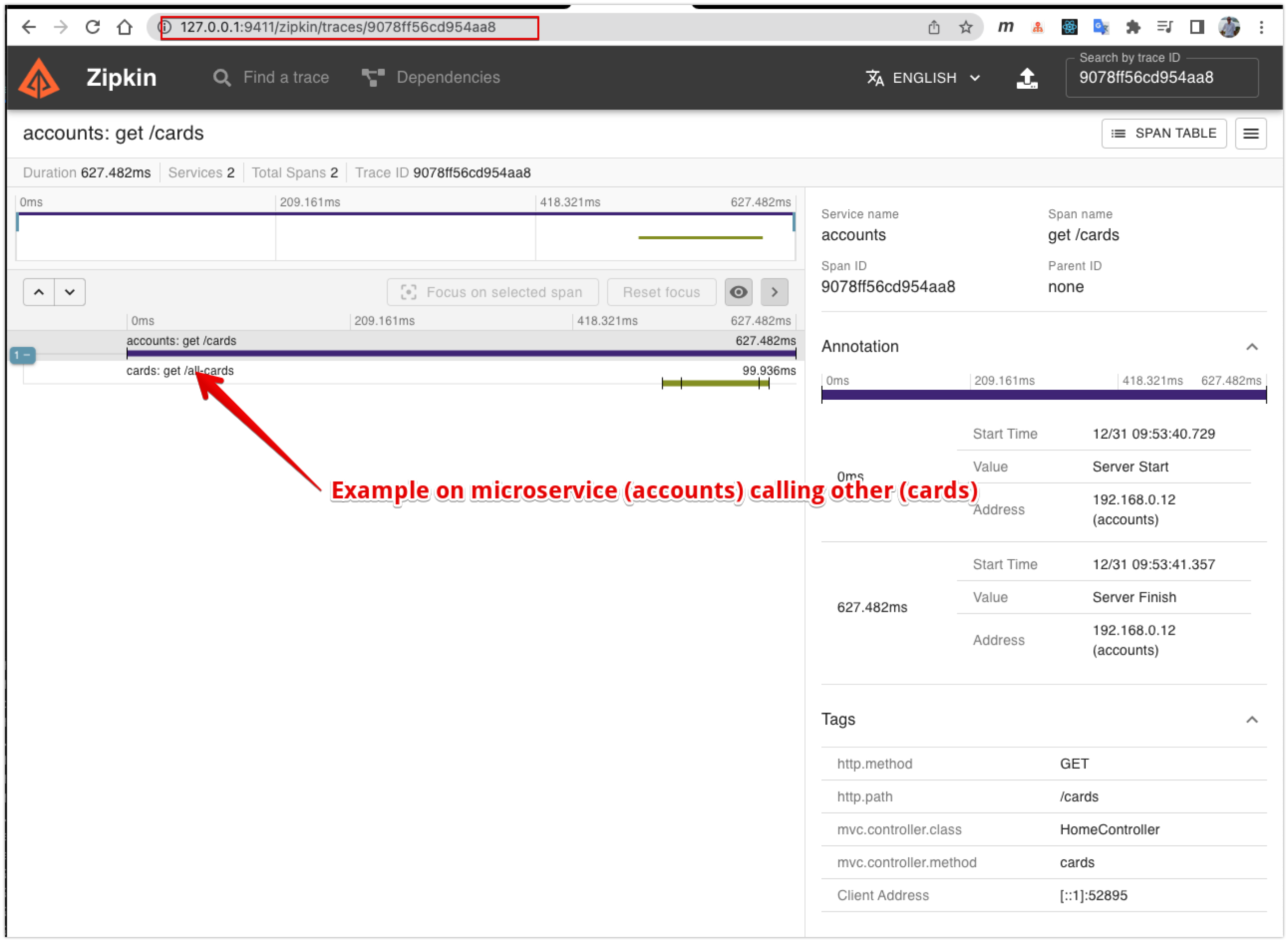The image size is (1288, 942).
Task: Toggle the eye visibility button
Action: pos(738,292)
